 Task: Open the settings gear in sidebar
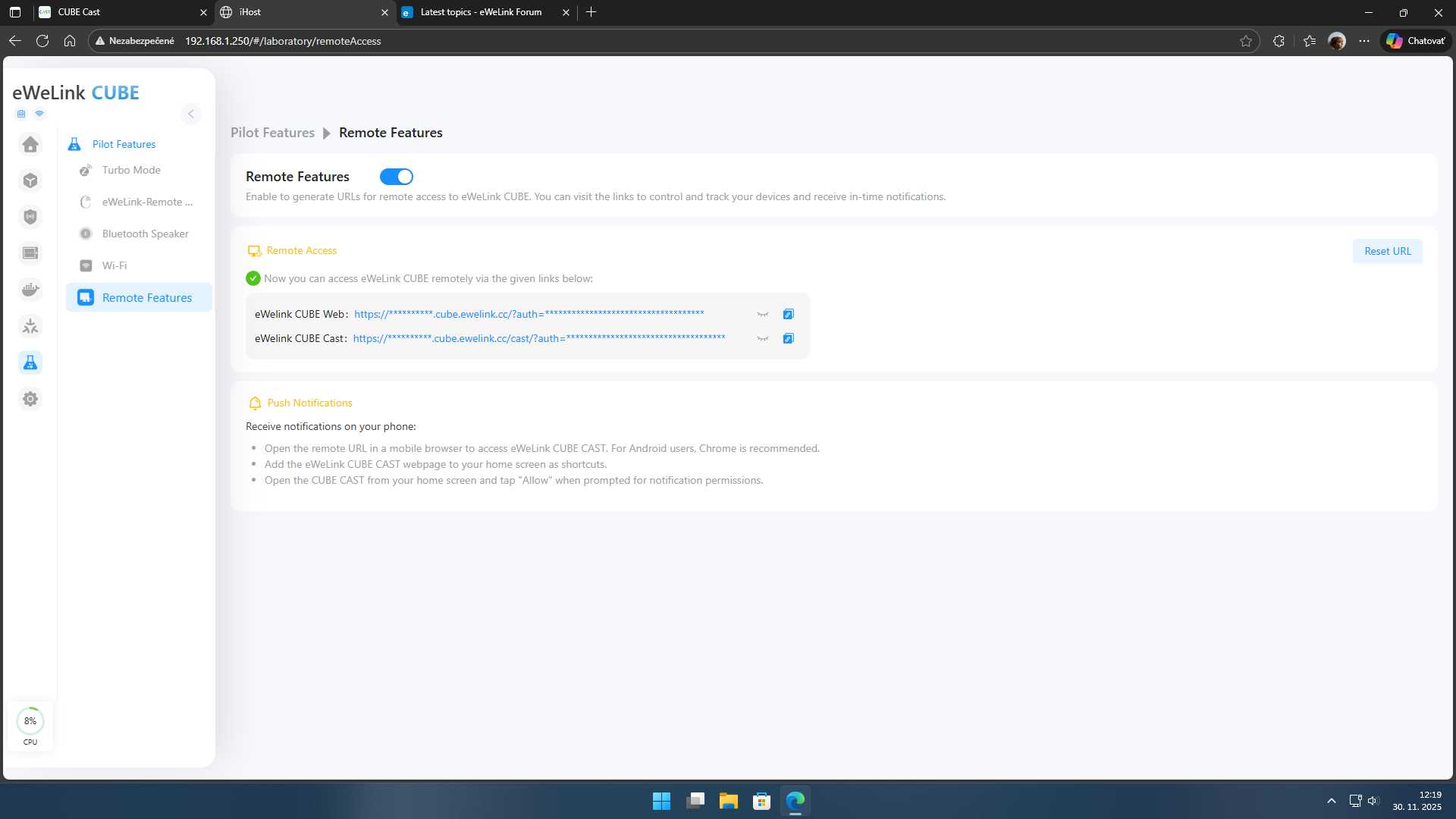(30, 399)
